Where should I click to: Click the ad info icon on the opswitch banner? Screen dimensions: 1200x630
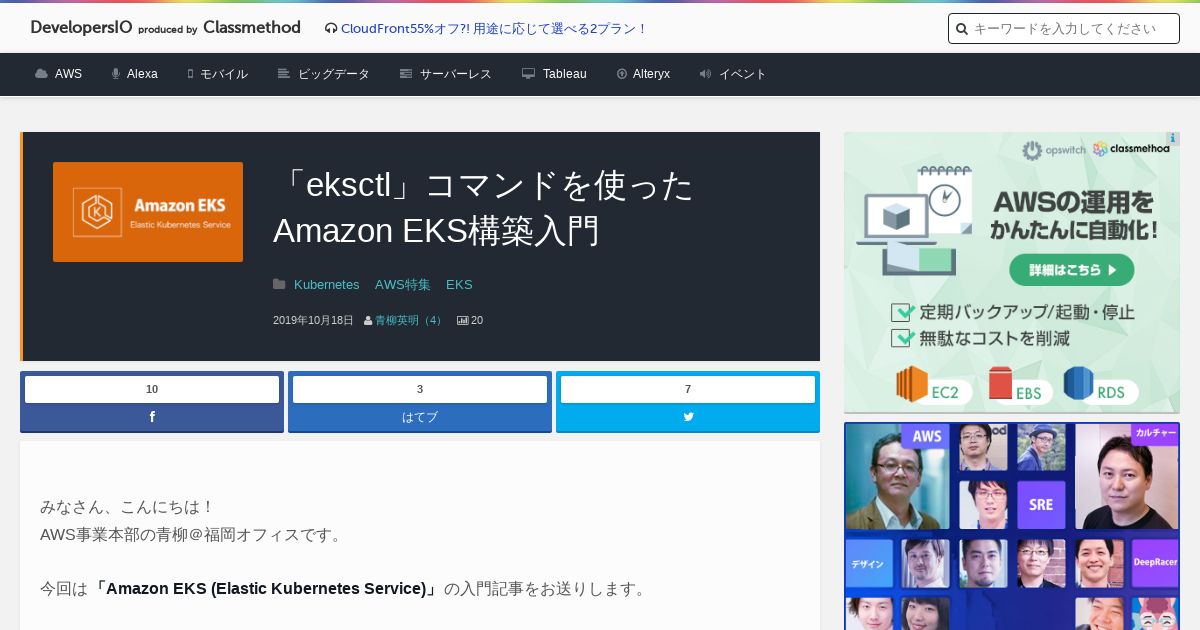[1172, 139]
